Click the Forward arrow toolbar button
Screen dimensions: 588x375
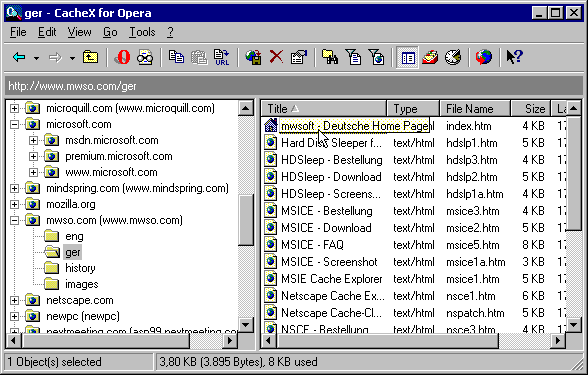coord(55,57)
